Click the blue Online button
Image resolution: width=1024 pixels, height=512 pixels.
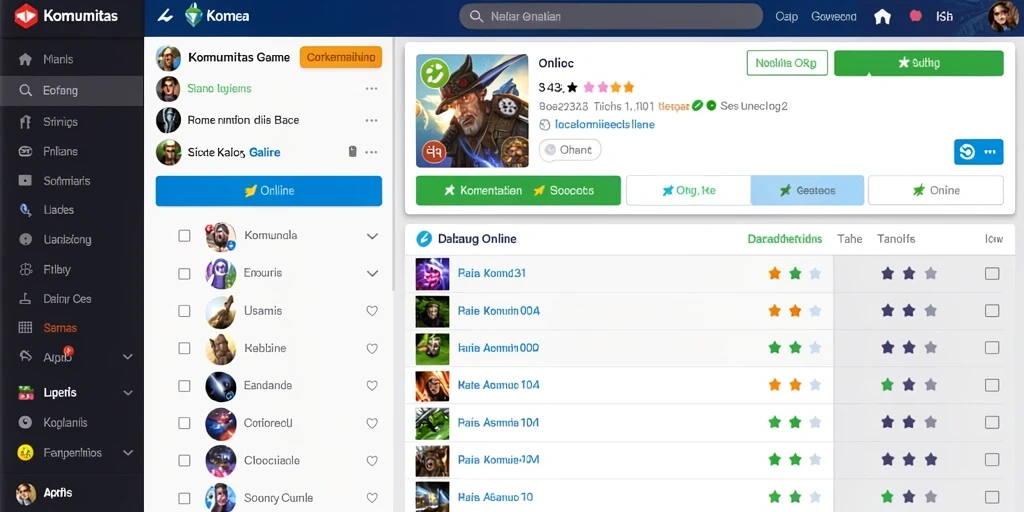(268, 191)
